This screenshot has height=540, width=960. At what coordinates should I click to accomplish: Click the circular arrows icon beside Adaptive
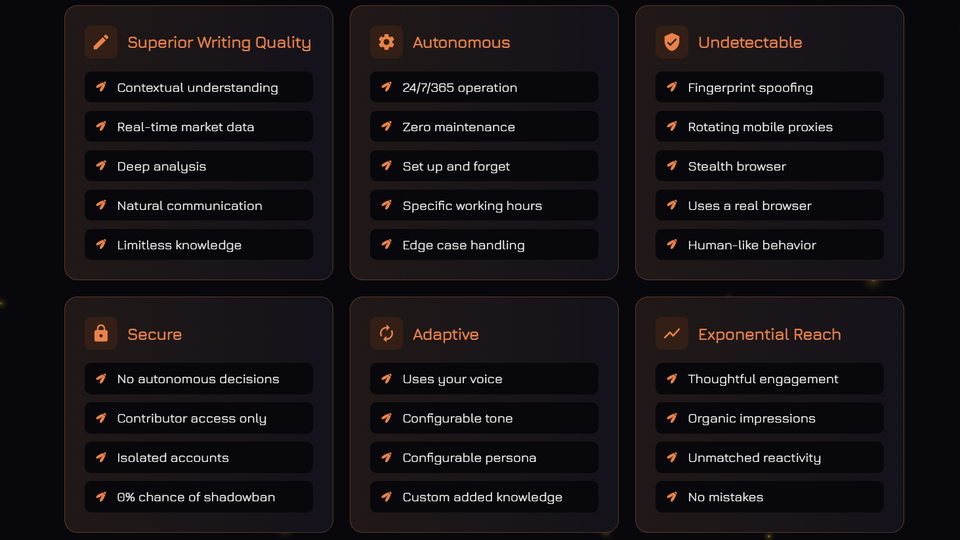click(x=386, y=334)
